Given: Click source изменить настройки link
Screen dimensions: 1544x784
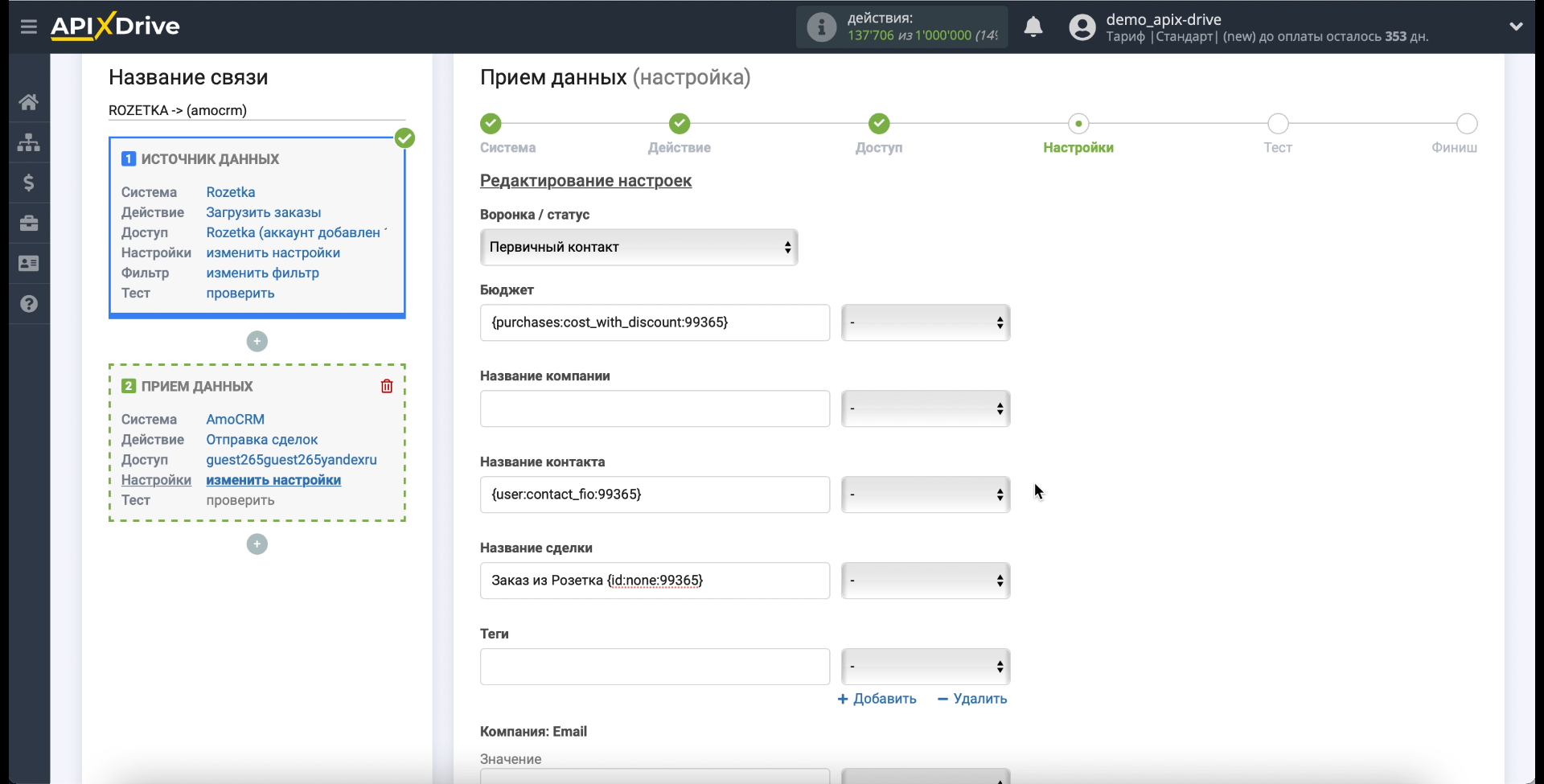Looking at the screenshot, I should [x=273, y=252].
